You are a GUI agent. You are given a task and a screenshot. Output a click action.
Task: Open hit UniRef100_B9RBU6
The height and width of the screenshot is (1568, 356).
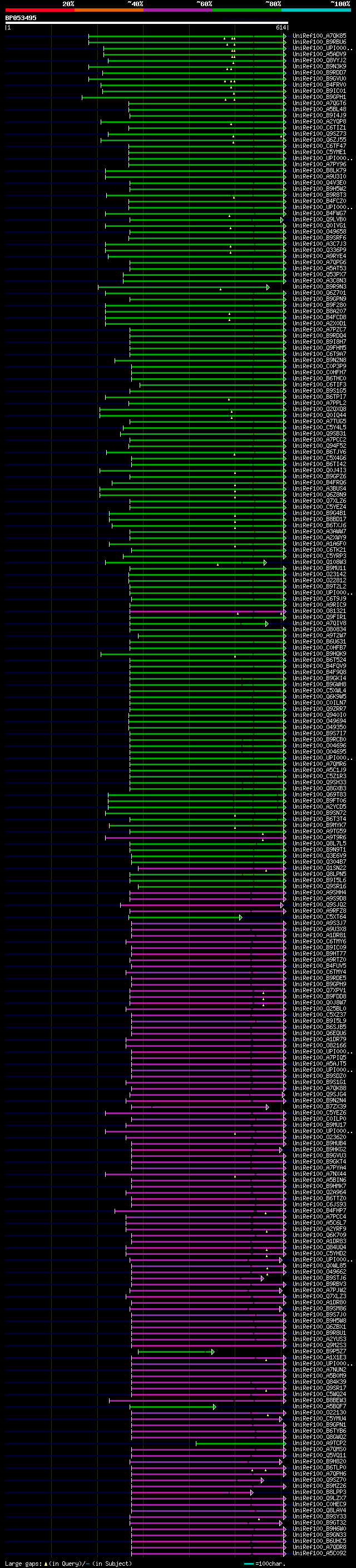pyautogui.click(x=319, y=42)
